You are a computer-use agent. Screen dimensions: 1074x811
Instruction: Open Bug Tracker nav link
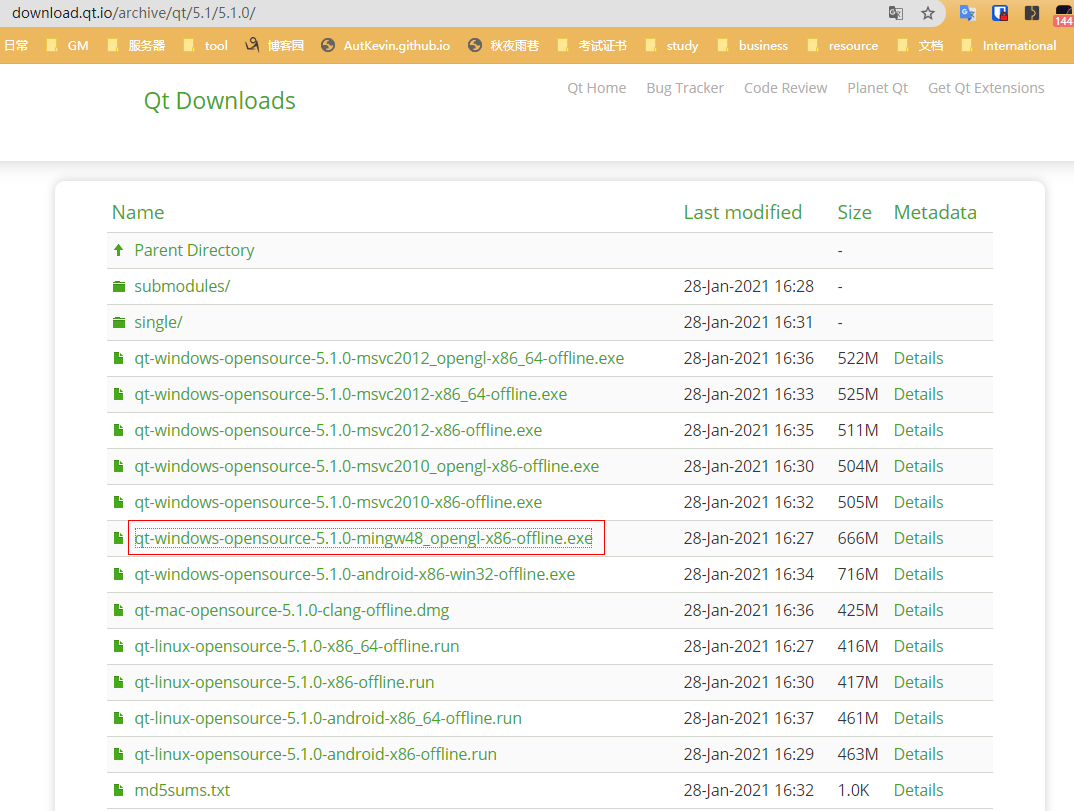coord(685,88)
